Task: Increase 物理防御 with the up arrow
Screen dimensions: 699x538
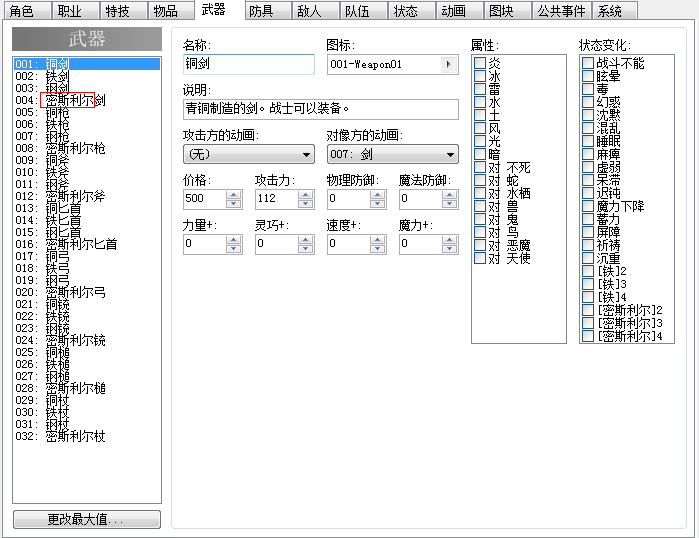Action: tap(378, 195)
